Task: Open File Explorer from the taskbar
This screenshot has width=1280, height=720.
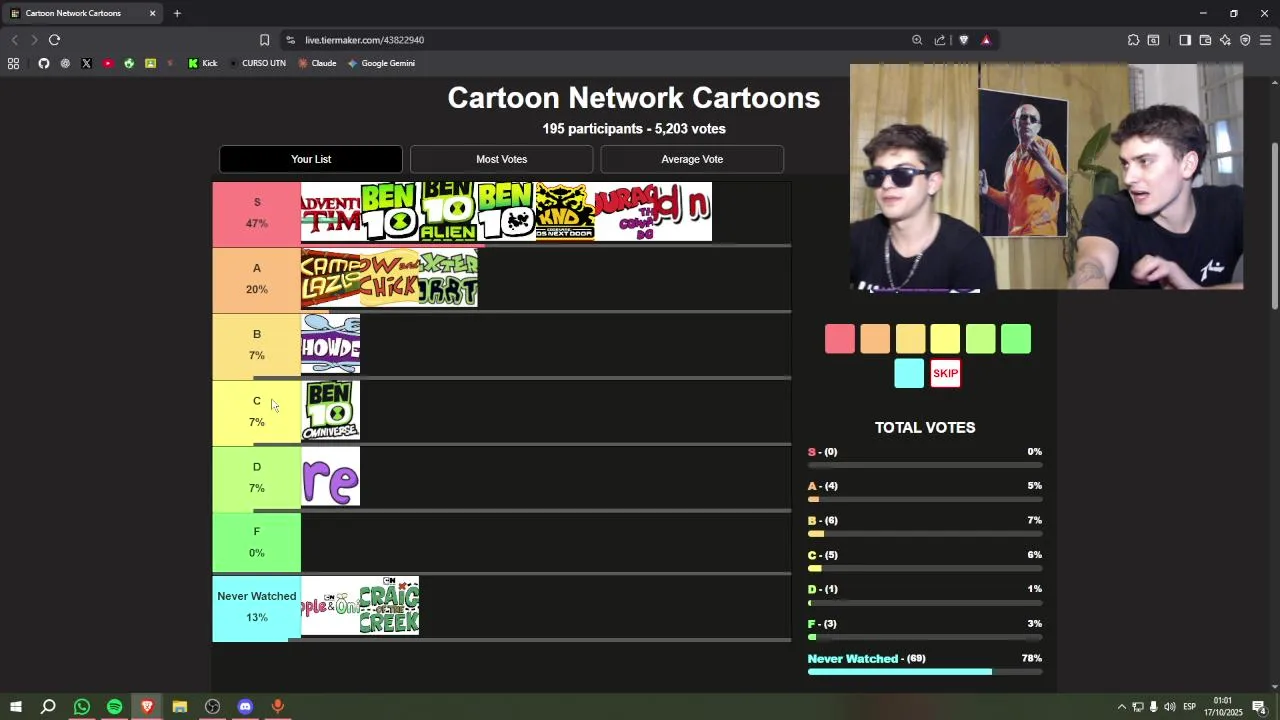Action: [180, 707]
